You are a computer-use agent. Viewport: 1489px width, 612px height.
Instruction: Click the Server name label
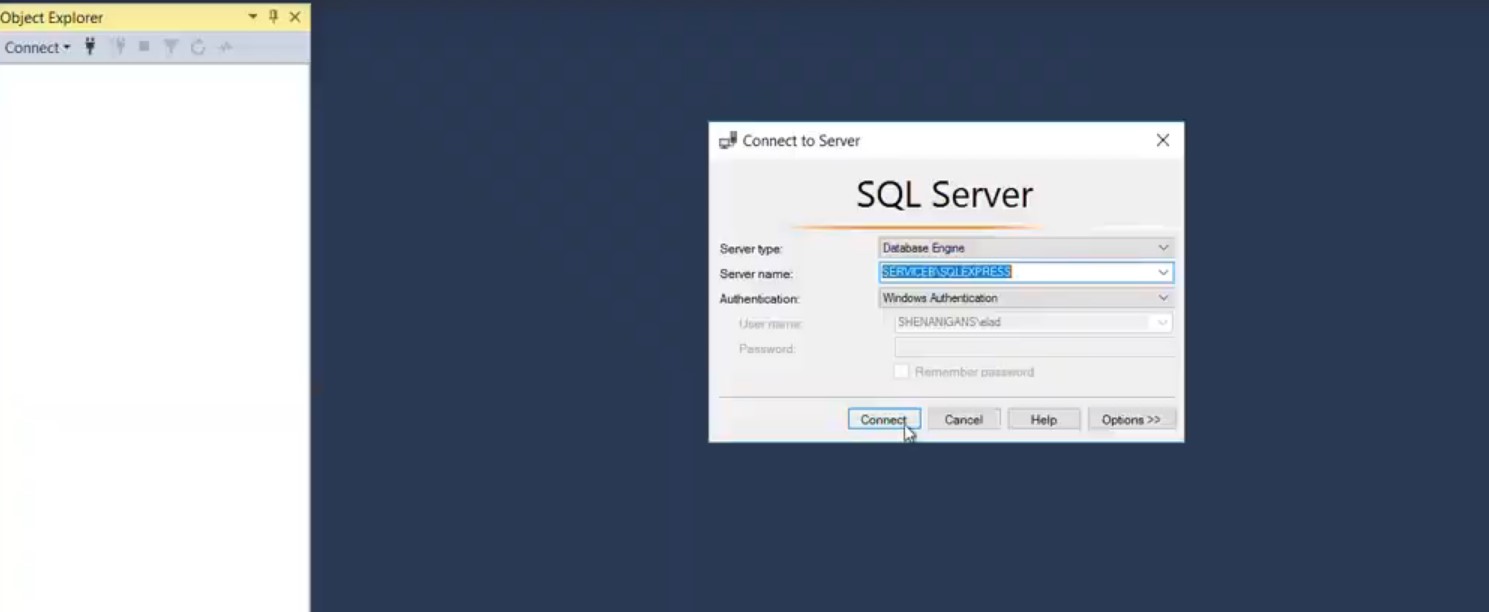point(756,274)
